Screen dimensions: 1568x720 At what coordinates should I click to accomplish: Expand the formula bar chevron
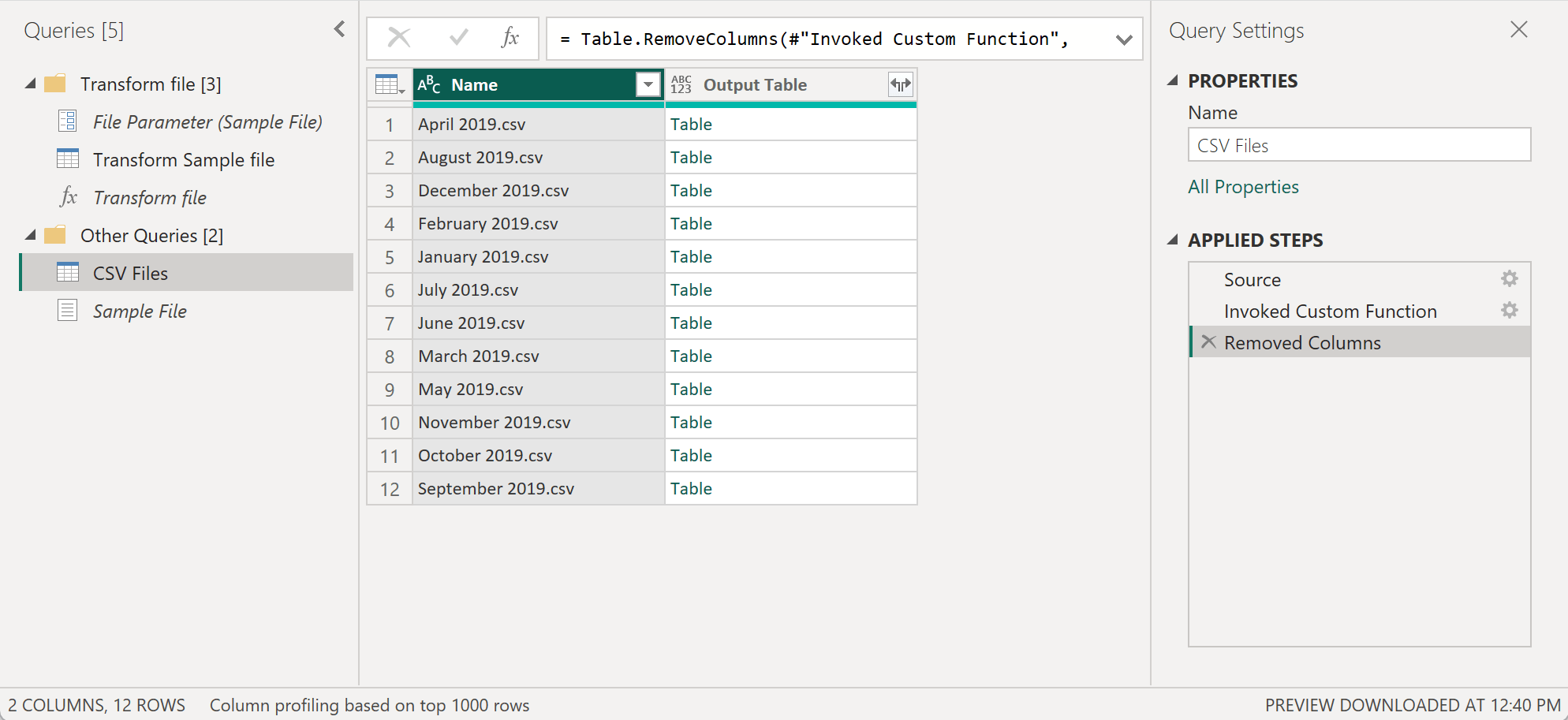tap(1124, 39)
